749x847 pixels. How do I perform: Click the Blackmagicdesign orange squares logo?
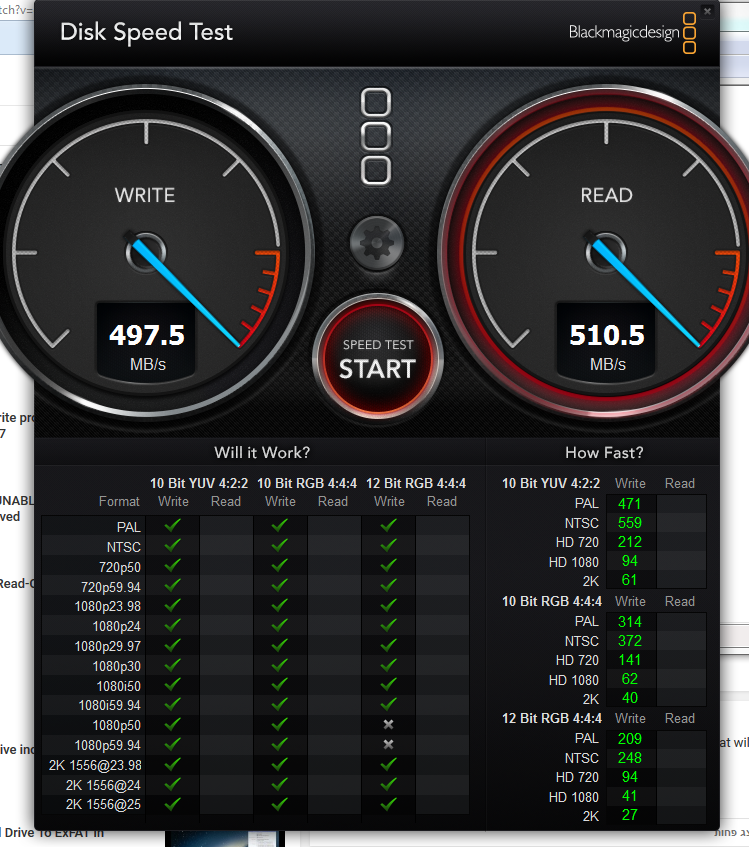point(689,33)
